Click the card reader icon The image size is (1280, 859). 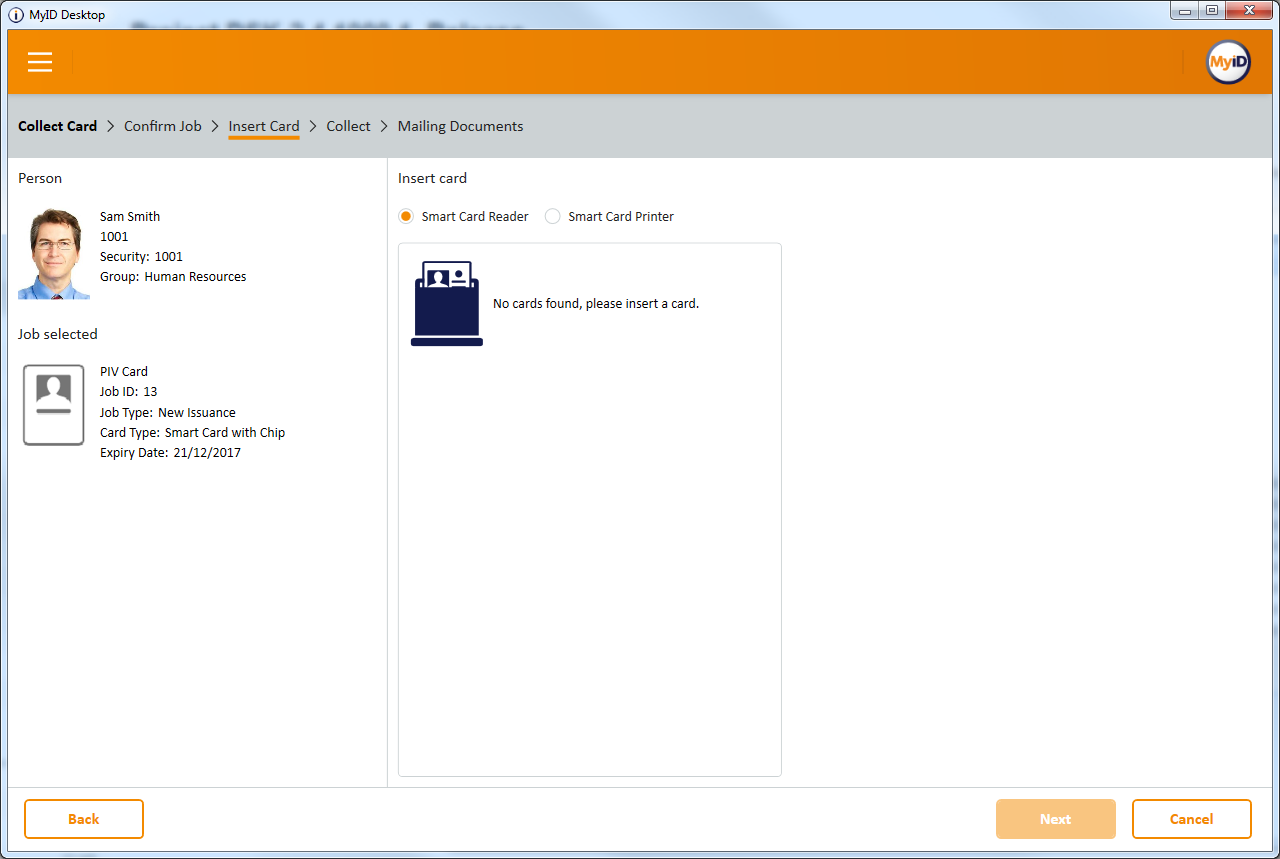(447, 304)
